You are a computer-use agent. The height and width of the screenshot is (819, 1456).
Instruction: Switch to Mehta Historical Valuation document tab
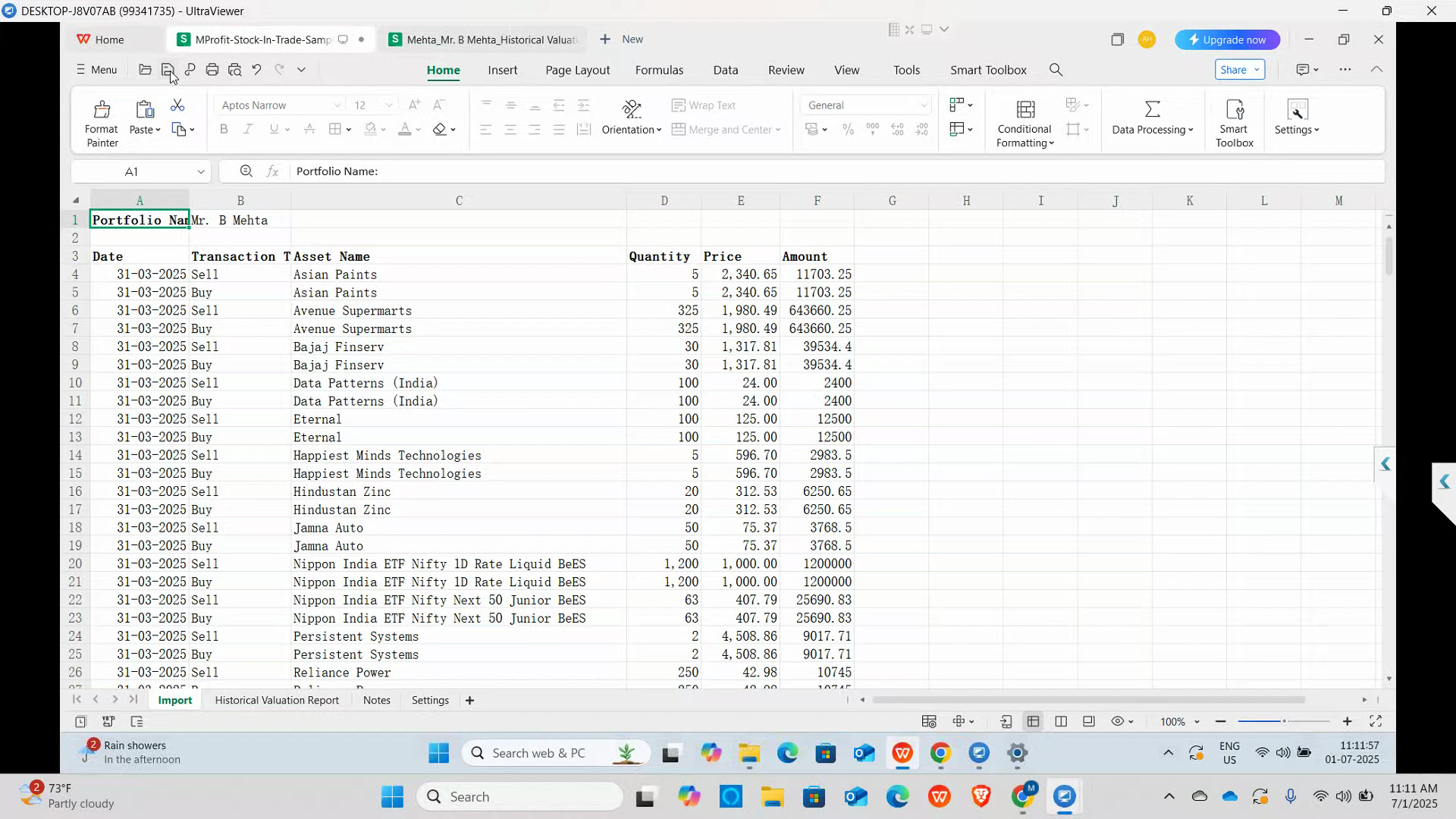pyautogui.click(x=482, y=39)
